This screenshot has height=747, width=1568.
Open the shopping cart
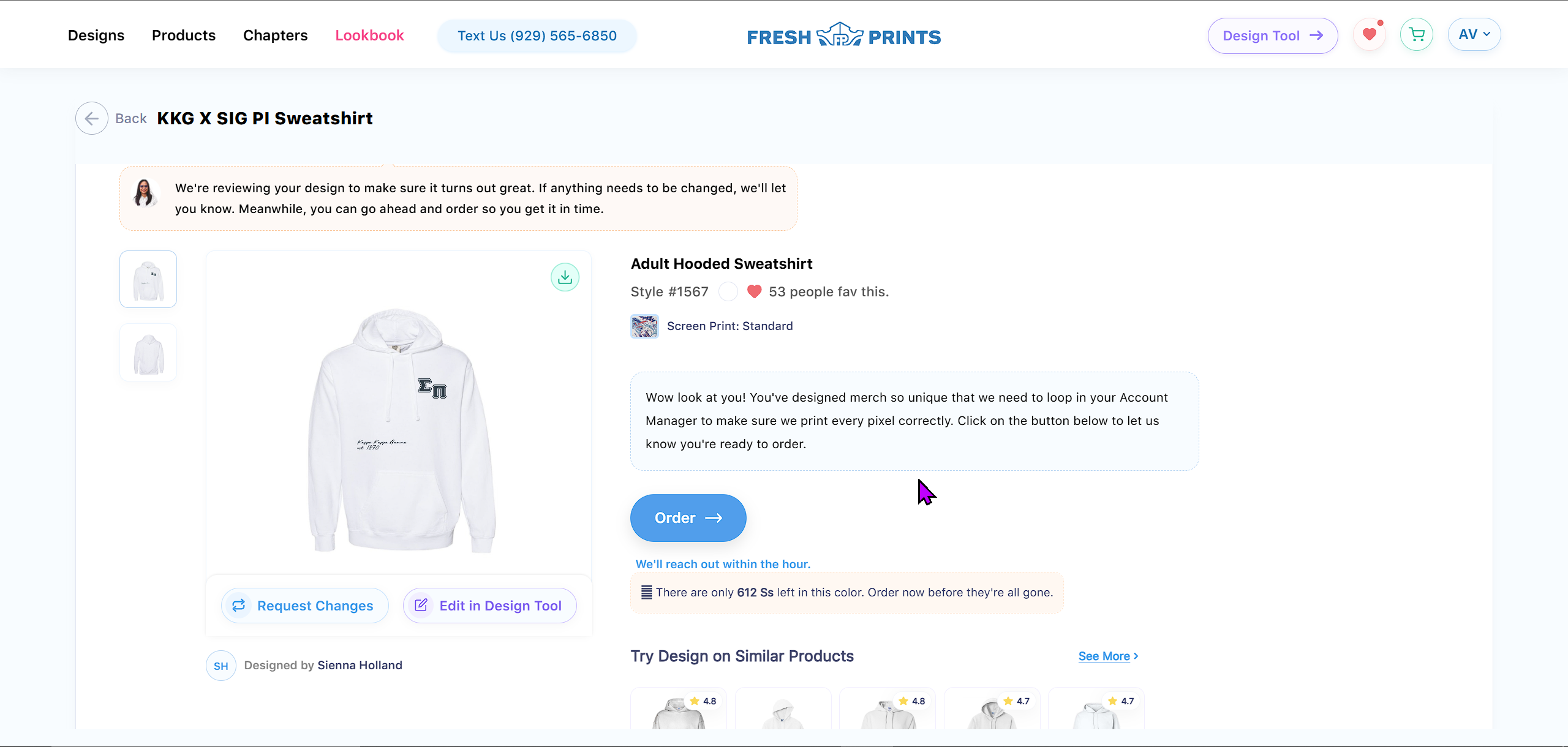pos(1416,34)
